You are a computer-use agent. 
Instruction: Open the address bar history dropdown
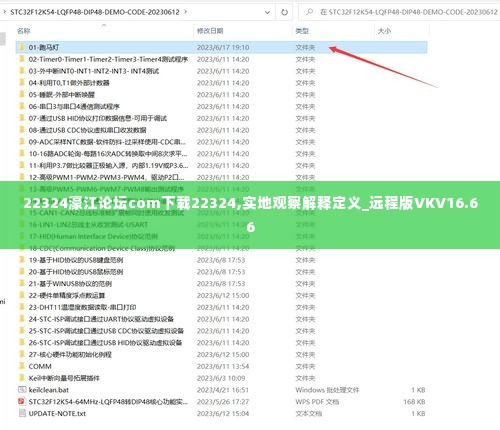tap(267, 13)
